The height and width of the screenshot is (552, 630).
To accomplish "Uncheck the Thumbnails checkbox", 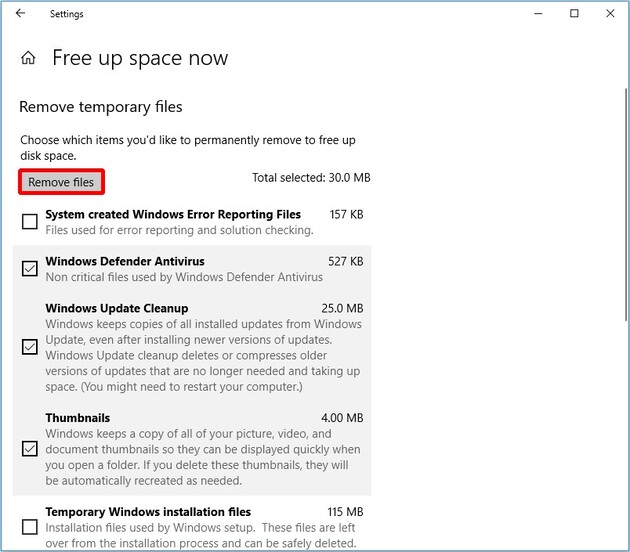I will 30,449.
